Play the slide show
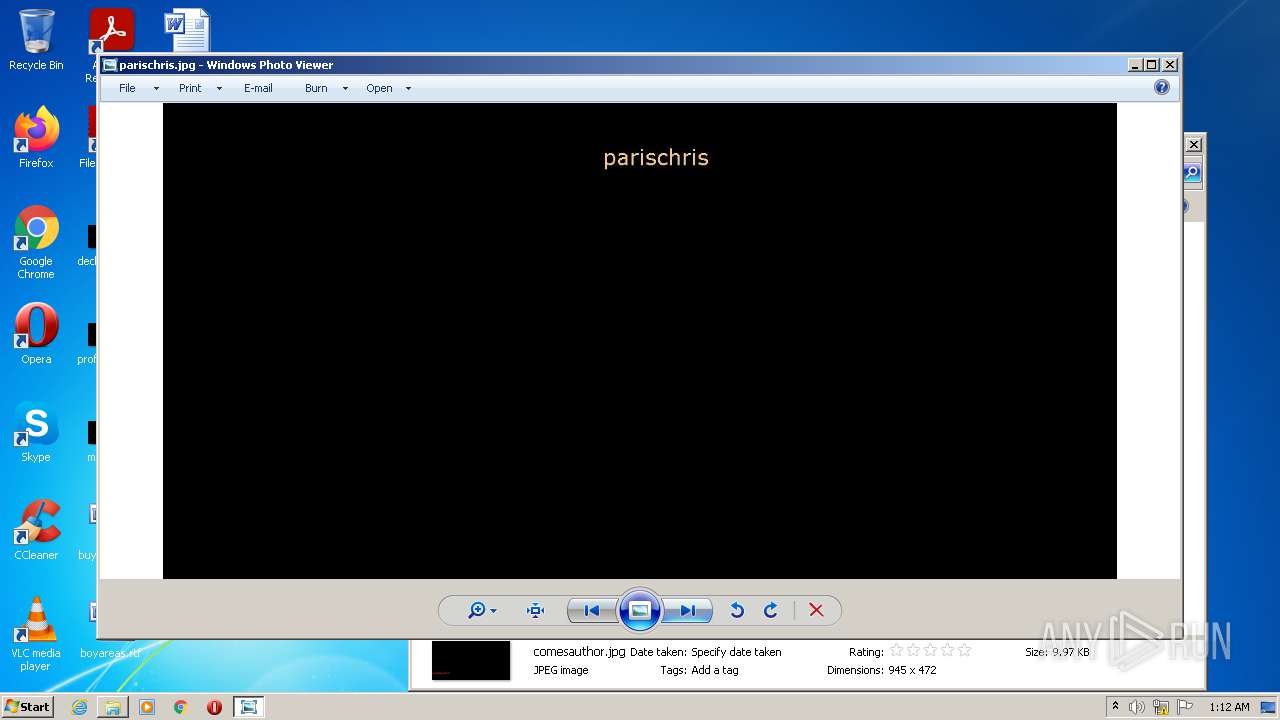 tap(640, 610)
